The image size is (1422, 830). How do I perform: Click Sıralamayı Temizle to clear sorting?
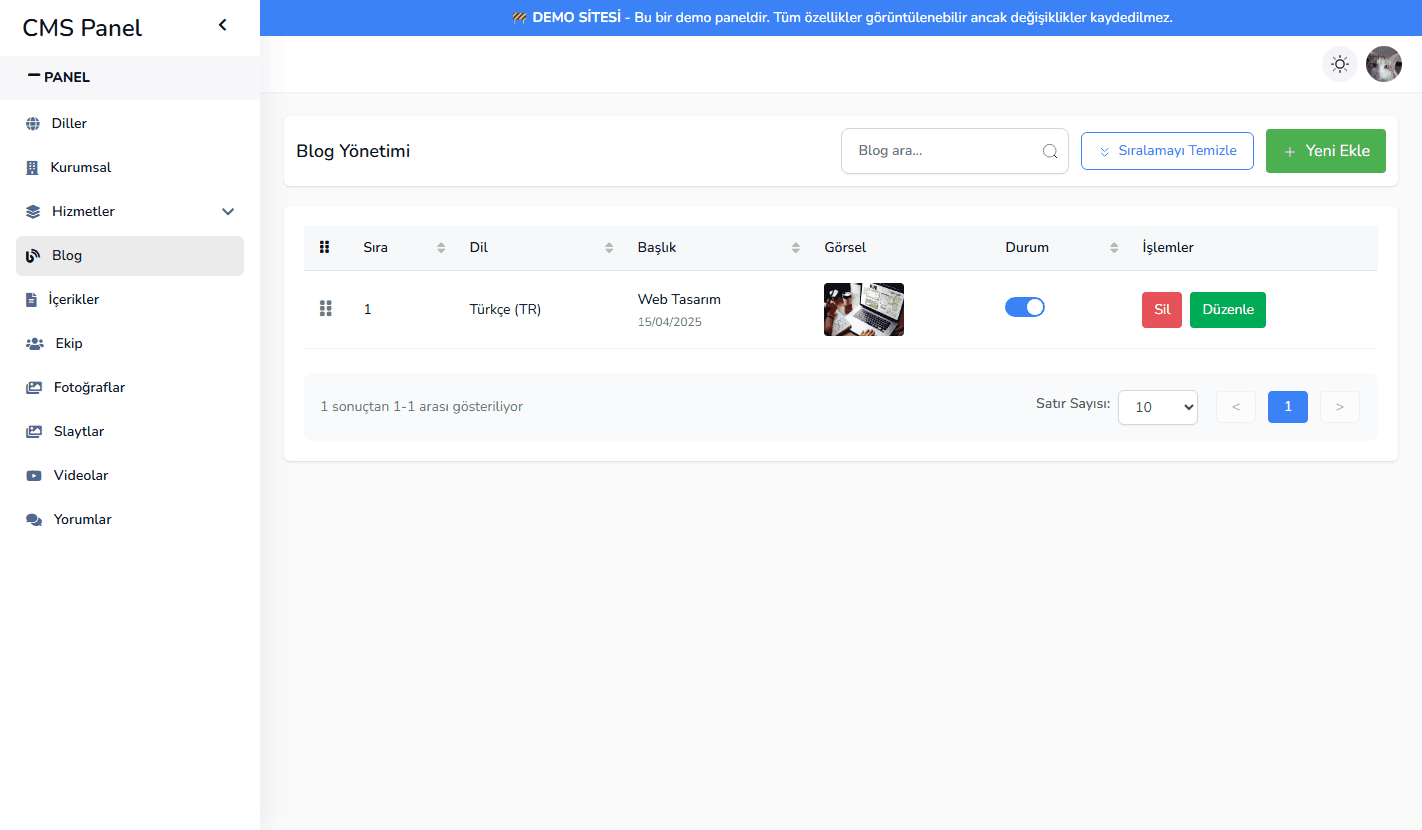coord(1167,150)
